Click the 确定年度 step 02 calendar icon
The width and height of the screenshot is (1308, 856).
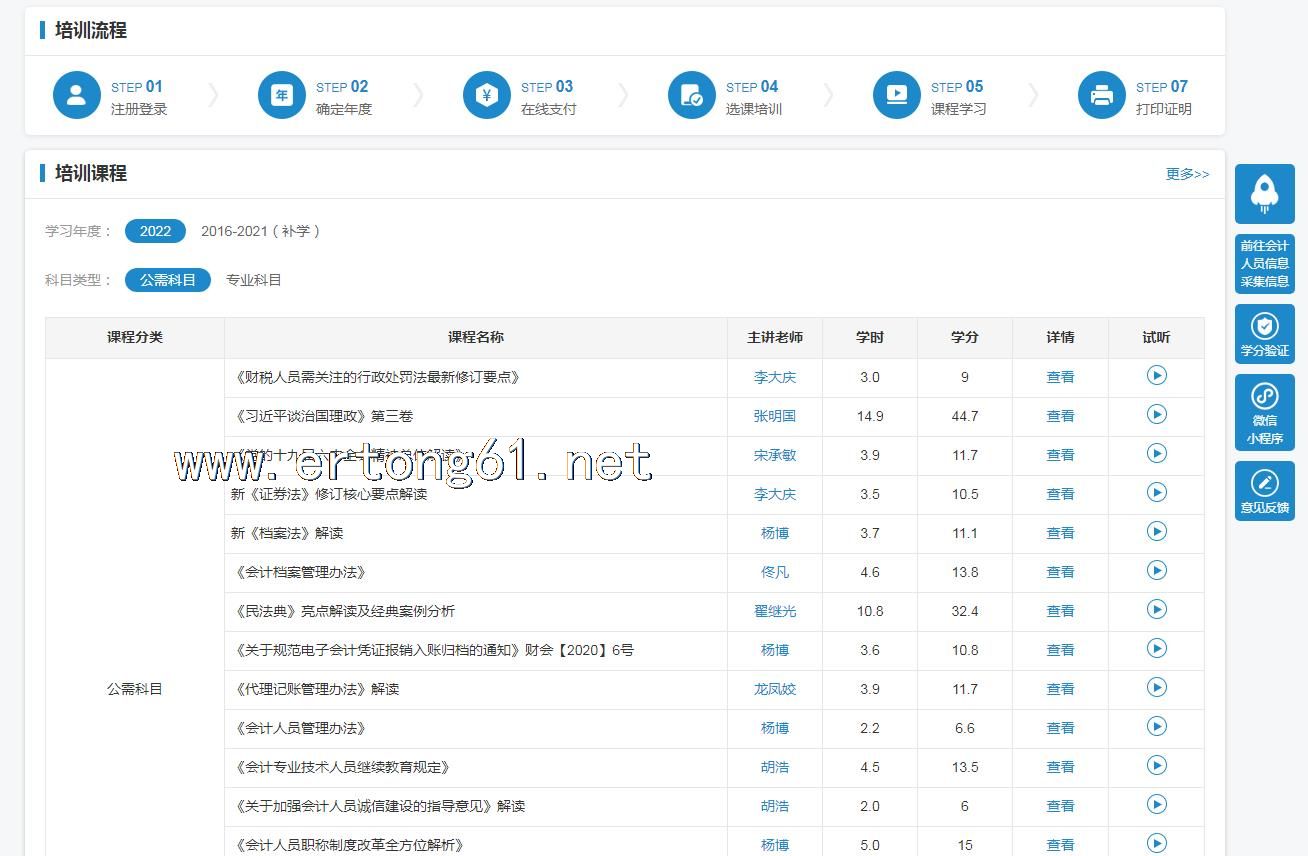(x=282, y=96)
